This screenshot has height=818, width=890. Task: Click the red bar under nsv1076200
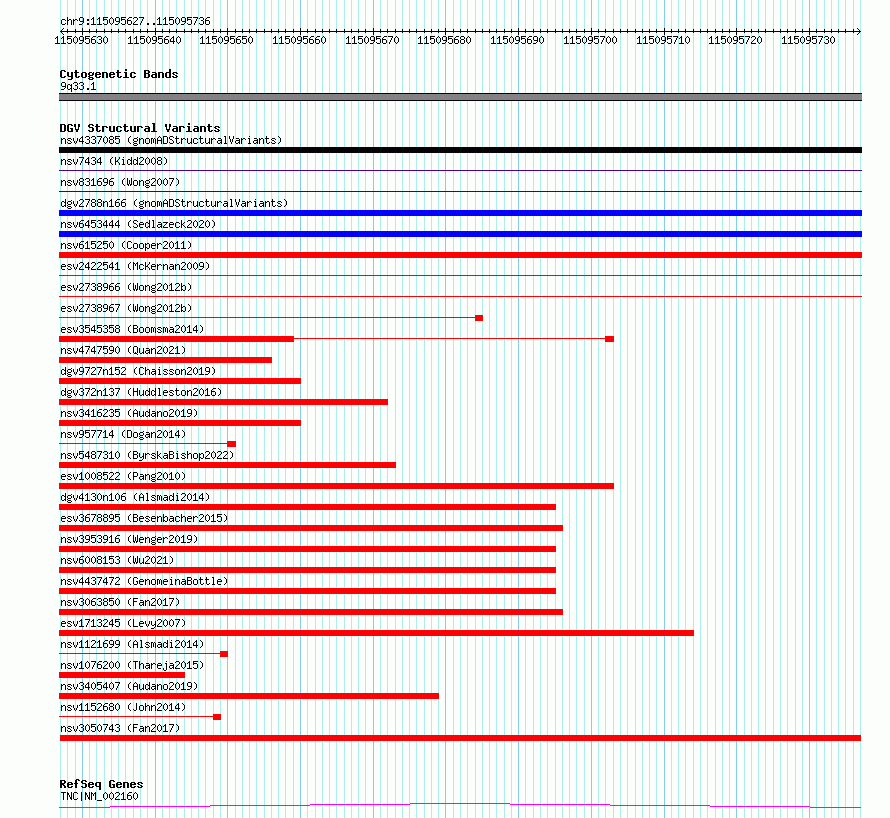[122, 675]
